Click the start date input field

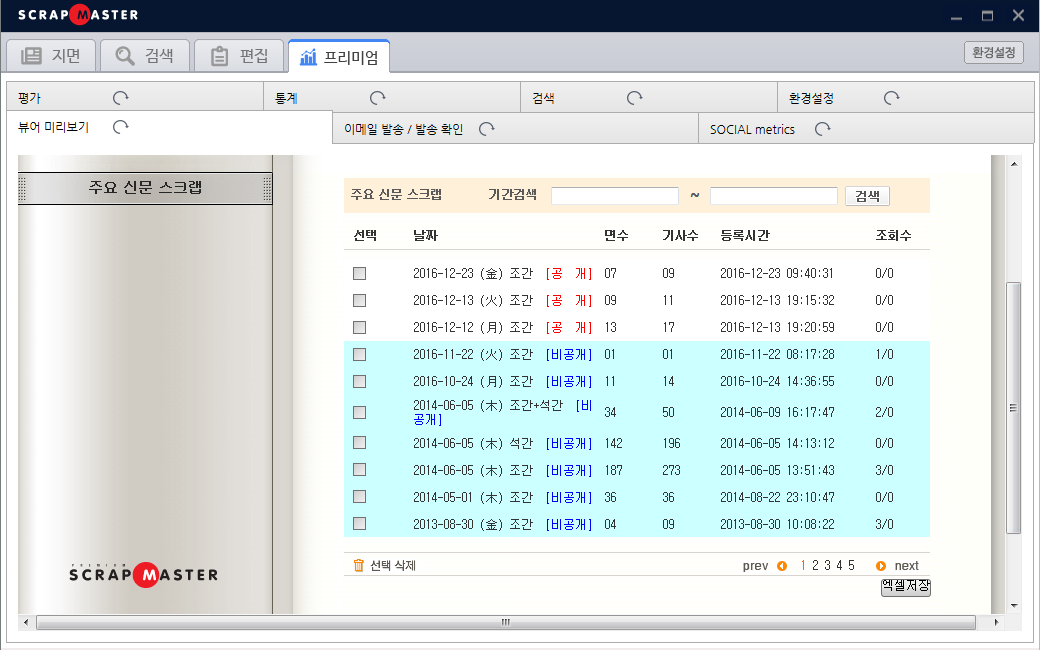coord(614,196)
